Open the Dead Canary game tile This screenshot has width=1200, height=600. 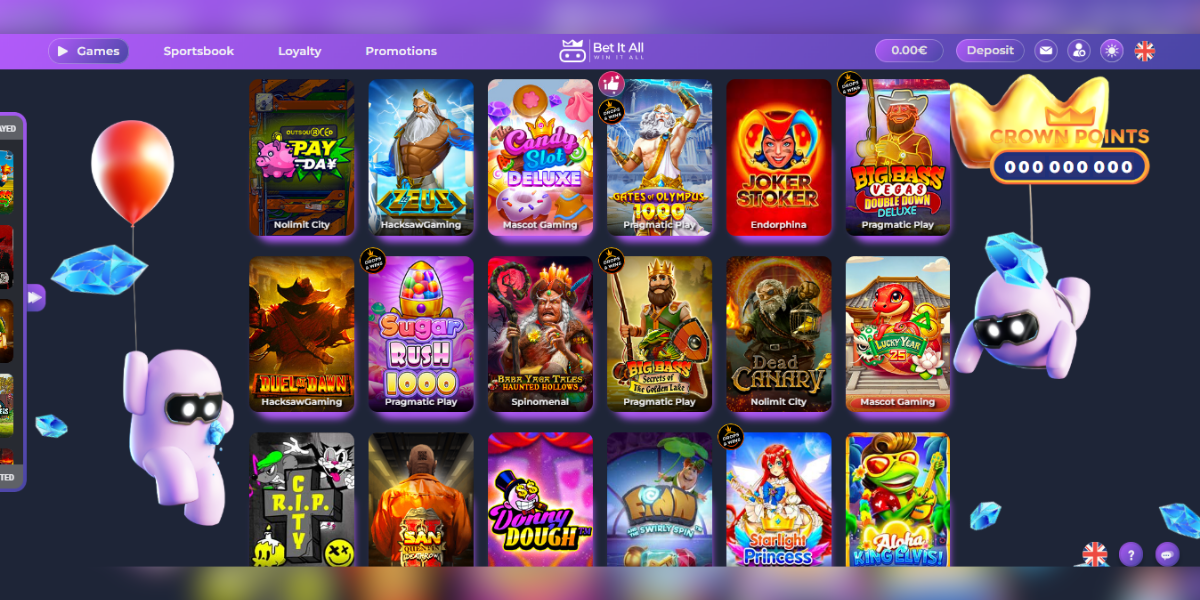pyautogui.click(x=779, y=334)
